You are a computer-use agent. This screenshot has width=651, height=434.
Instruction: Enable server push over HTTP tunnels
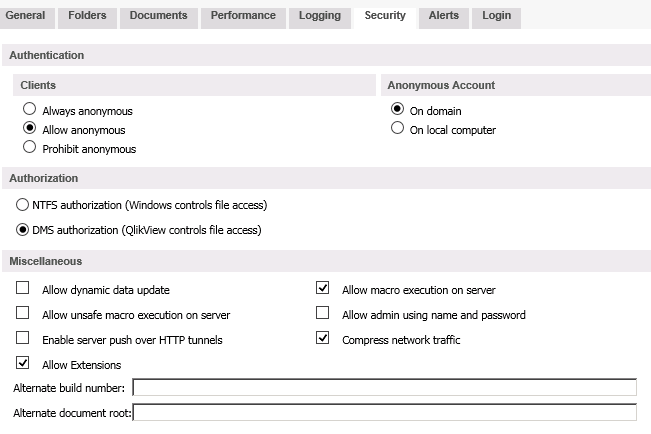(23, 339)
